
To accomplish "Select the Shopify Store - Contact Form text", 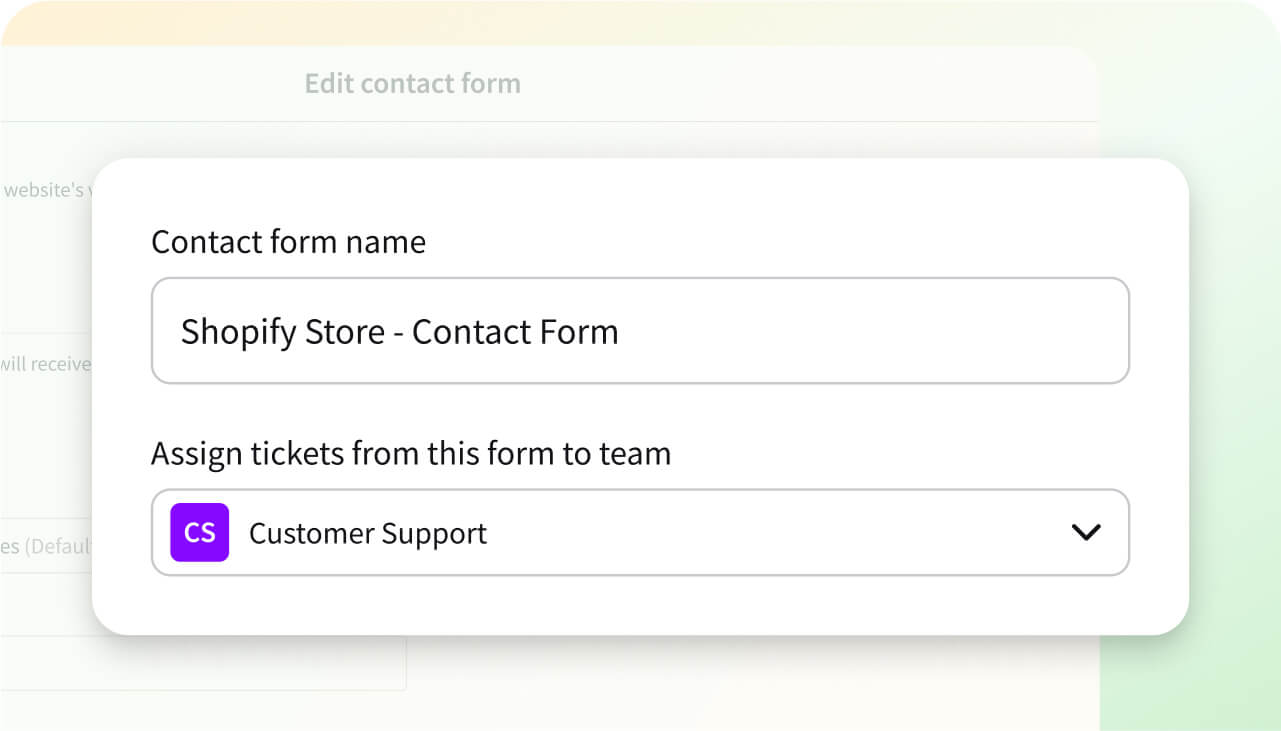I will [x=399, y=331].
